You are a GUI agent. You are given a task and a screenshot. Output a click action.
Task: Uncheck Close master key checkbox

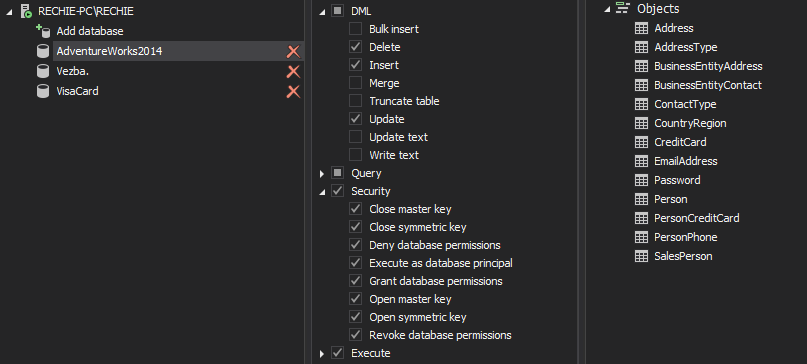[x=356, y=209]
